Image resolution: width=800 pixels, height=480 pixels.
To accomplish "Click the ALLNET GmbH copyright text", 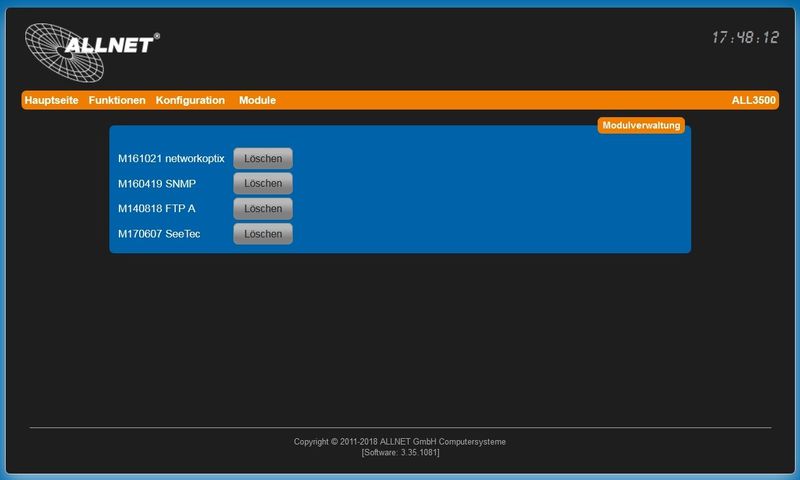I will click(399, 442).
